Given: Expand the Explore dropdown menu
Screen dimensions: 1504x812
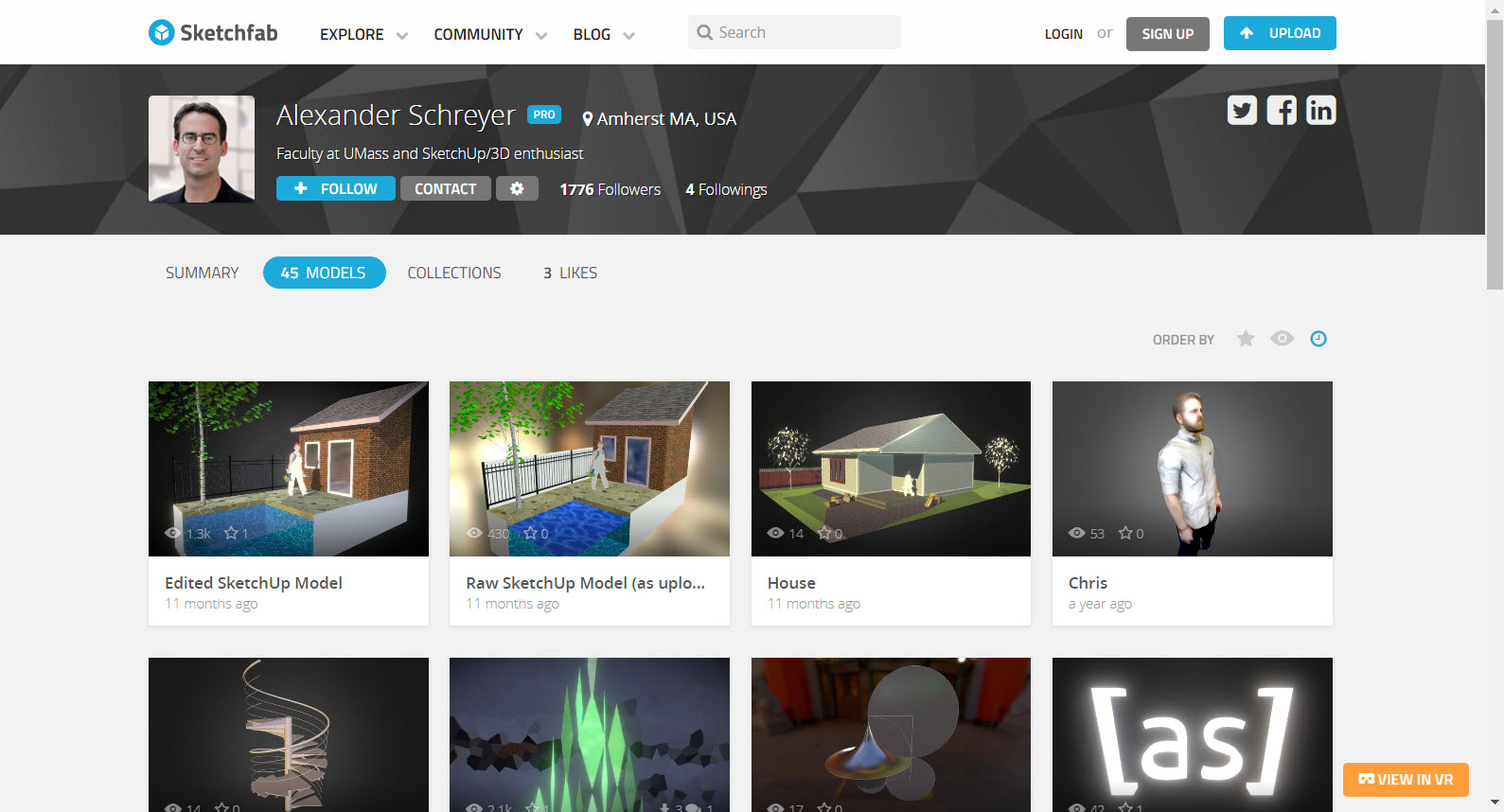Looking at the screenshot, I should coord(363,34).
